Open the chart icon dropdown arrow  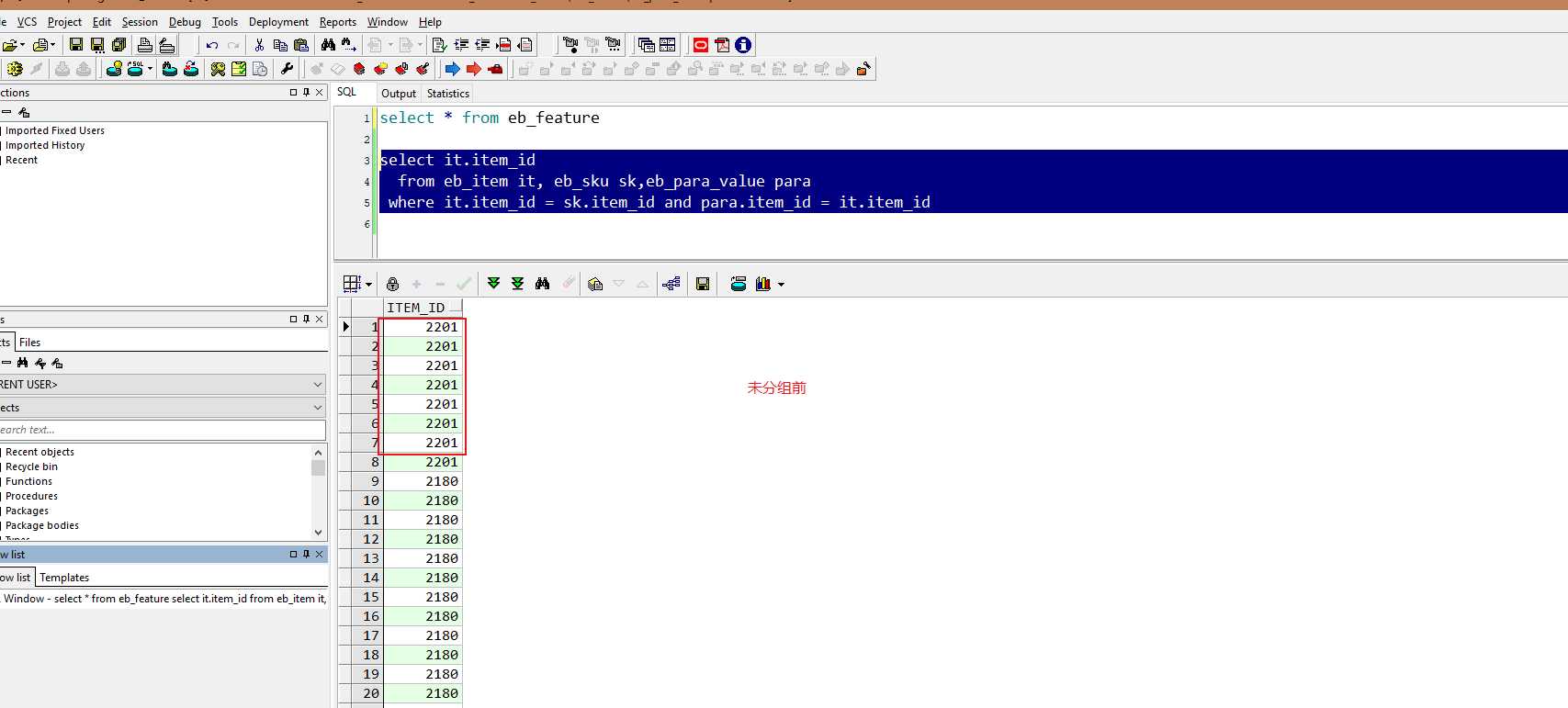pyautogui.click(x=781, y=285)
